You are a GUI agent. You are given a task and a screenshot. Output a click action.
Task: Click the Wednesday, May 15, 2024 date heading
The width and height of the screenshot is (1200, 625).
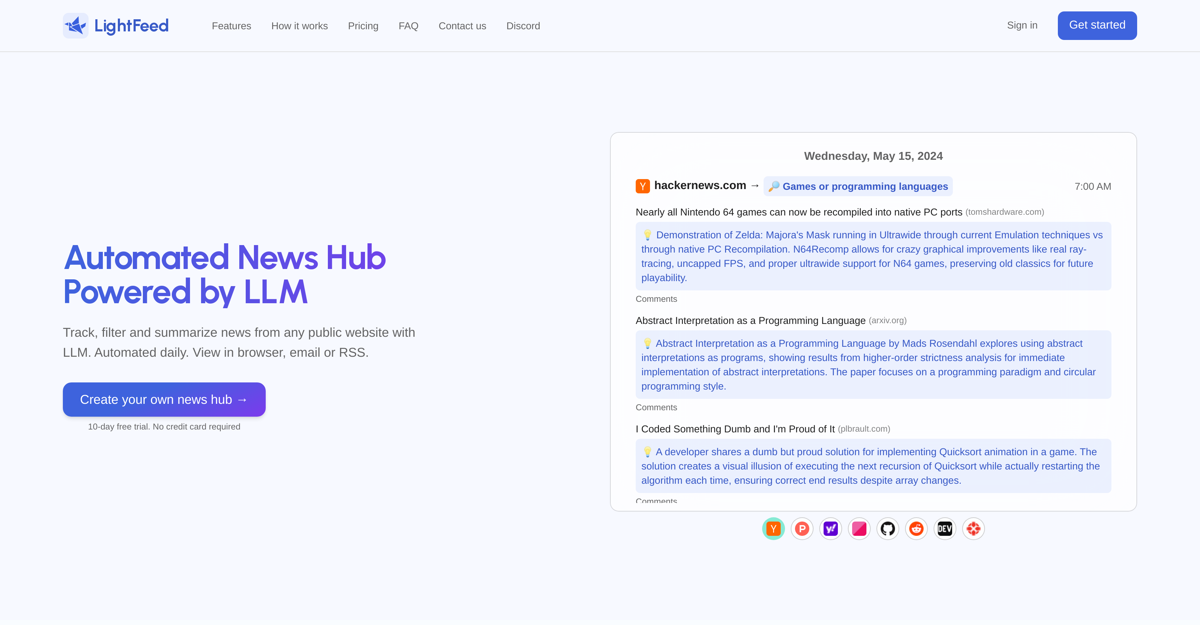tap(873, 156)
